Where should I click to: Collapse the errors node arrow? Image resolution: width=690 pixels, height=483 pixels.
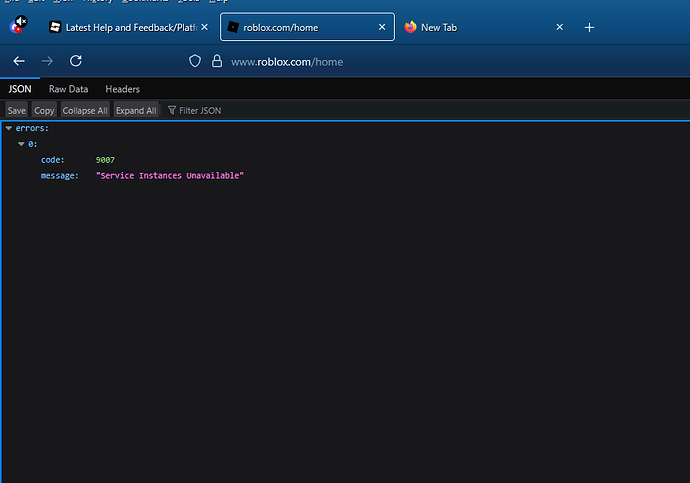point(9,128)
